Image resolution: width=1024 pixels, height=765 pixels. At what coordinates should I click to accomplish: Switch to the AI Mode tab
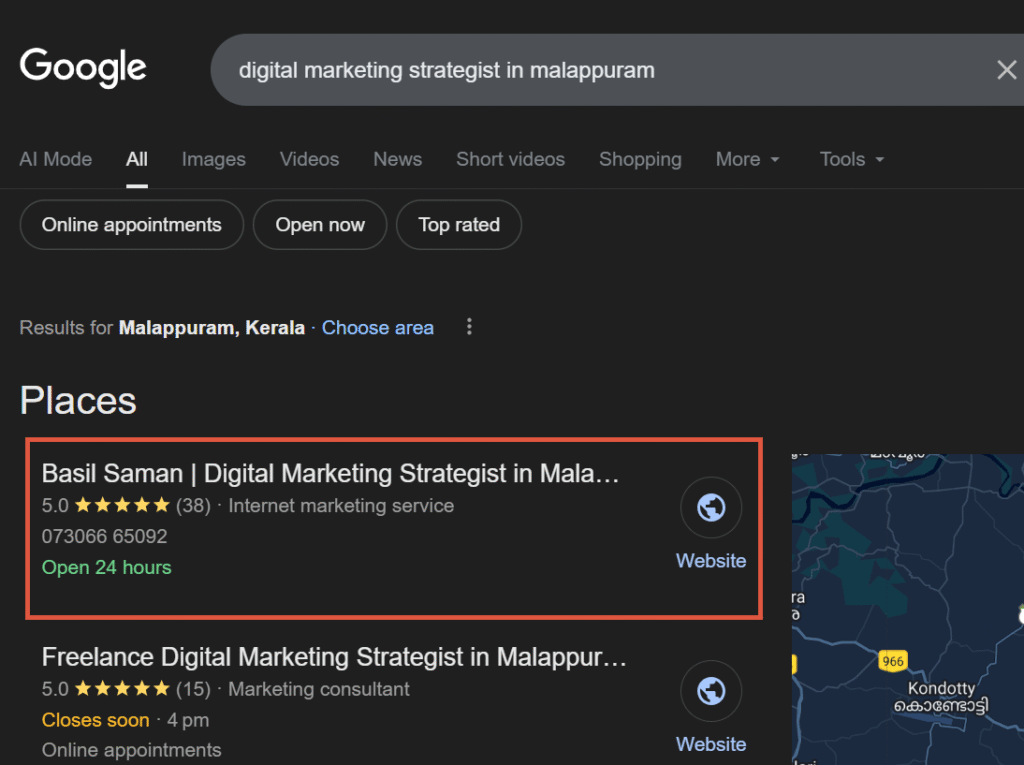click(x=56, y=160)
